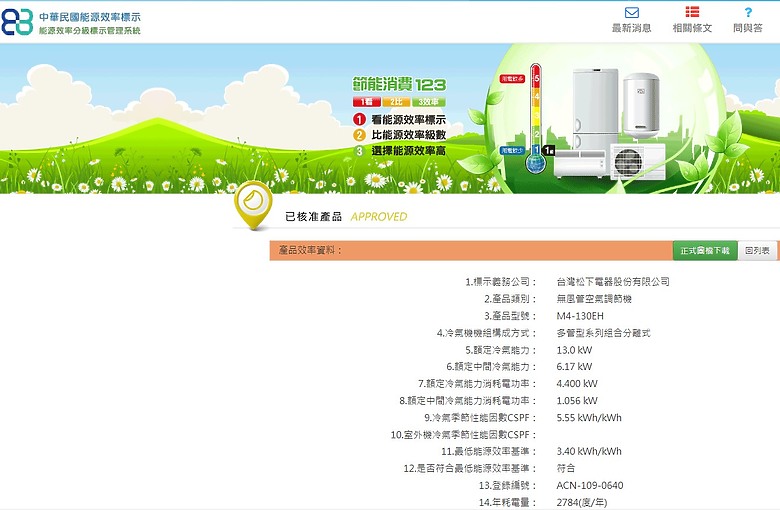Select registration number ACN-109-0640
The height and width of the screenshot is (510, 780).
[x=589, y=485]
